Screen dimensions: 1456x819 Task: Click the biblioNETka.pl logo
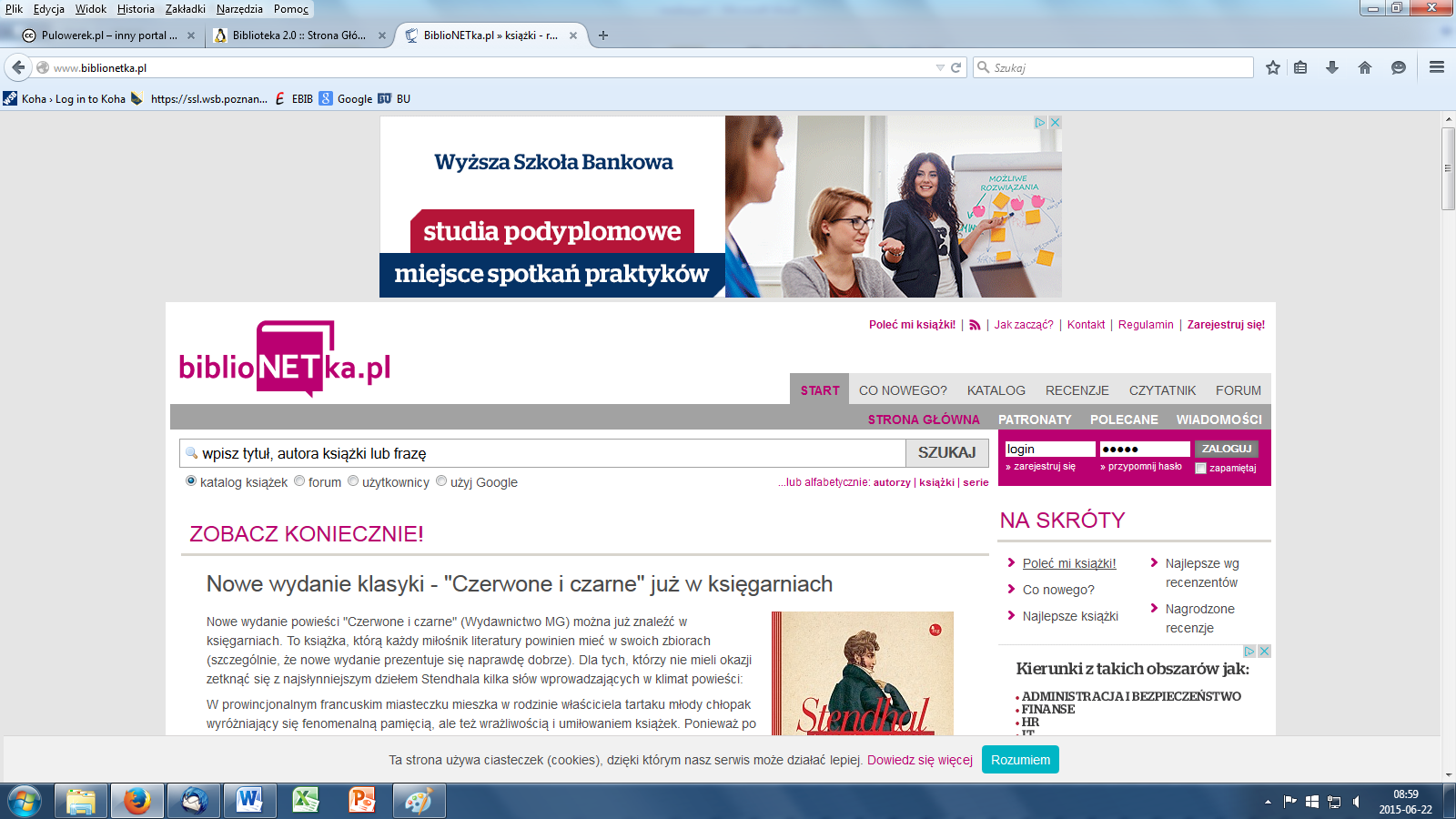(285, 359)
